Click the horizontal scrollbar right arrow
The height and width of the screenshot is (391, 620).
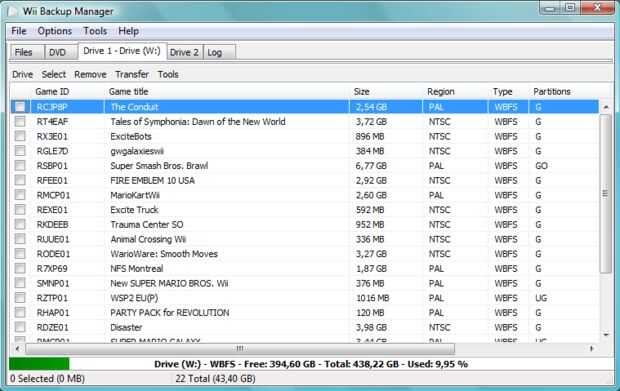point(592,348)
